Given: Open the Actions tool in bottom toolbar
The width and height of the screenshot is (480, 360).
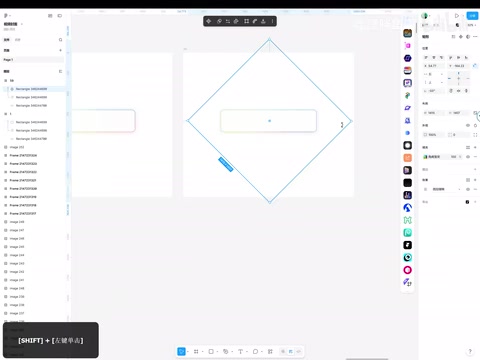Looking at the screenshot, I should point(270,351).
